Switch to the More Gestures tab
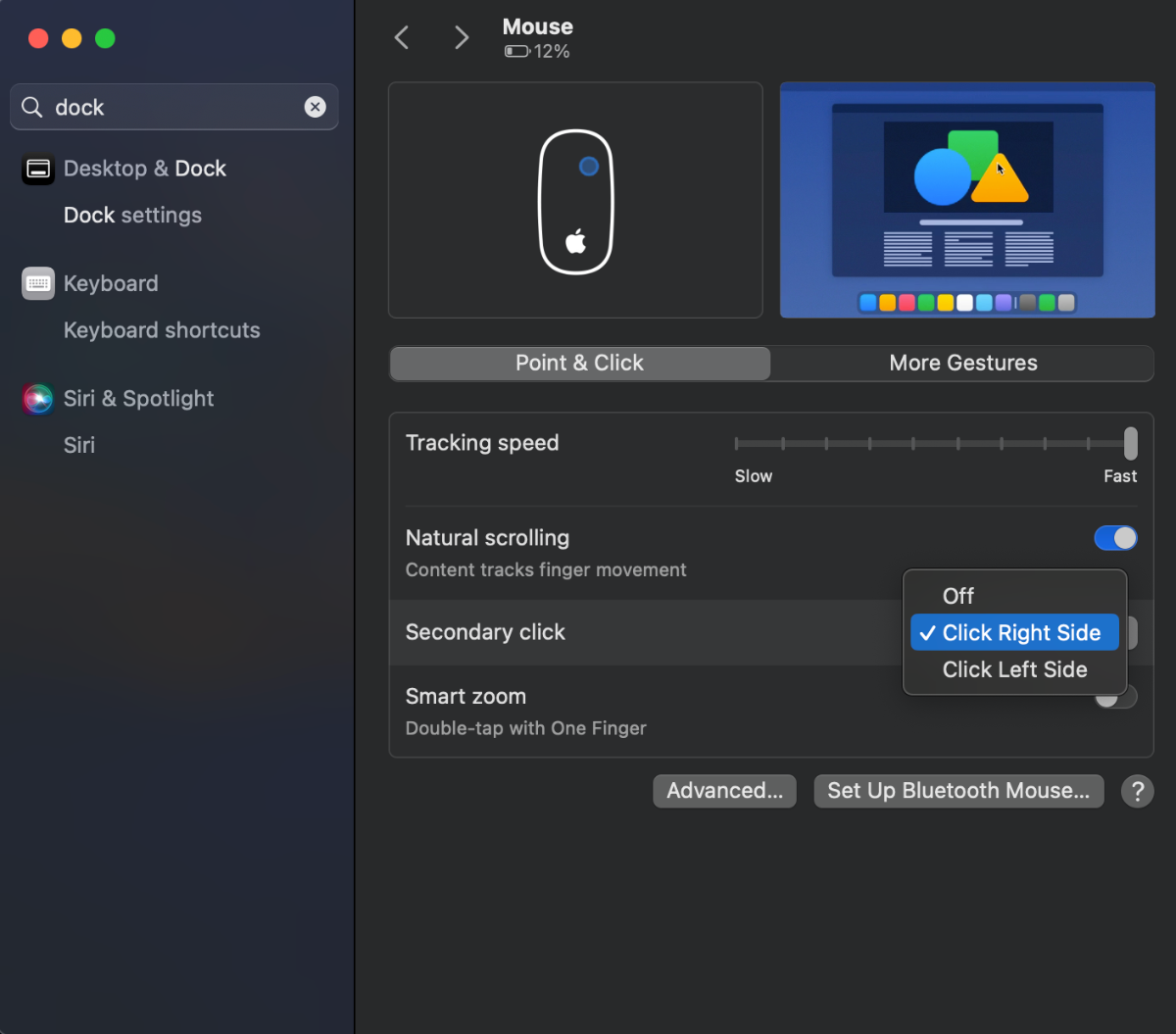Viewport: 1176px width, 1034px height. click(962, 363)
